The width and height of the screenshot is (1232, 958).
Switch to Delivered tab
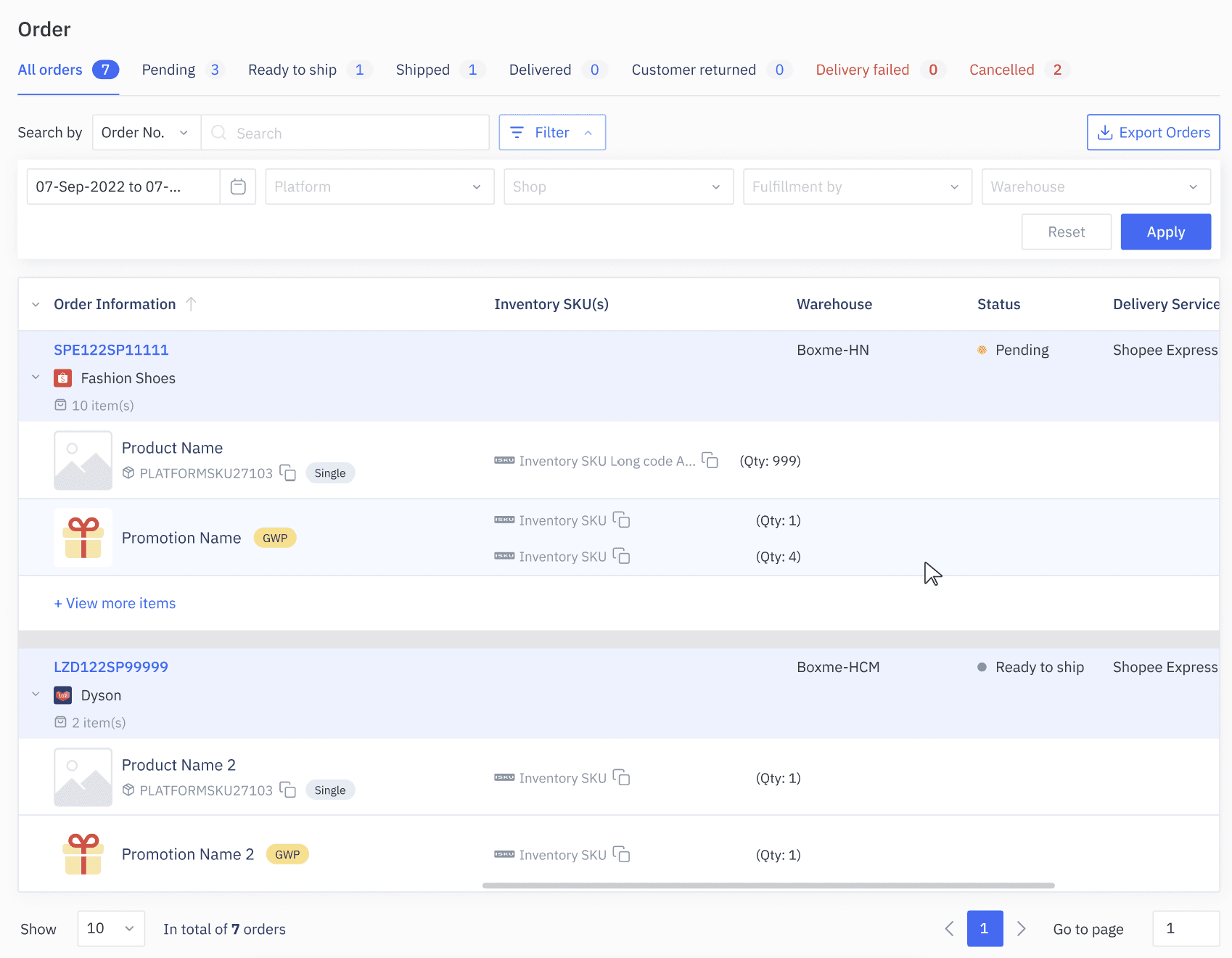(x=558, y=70)
